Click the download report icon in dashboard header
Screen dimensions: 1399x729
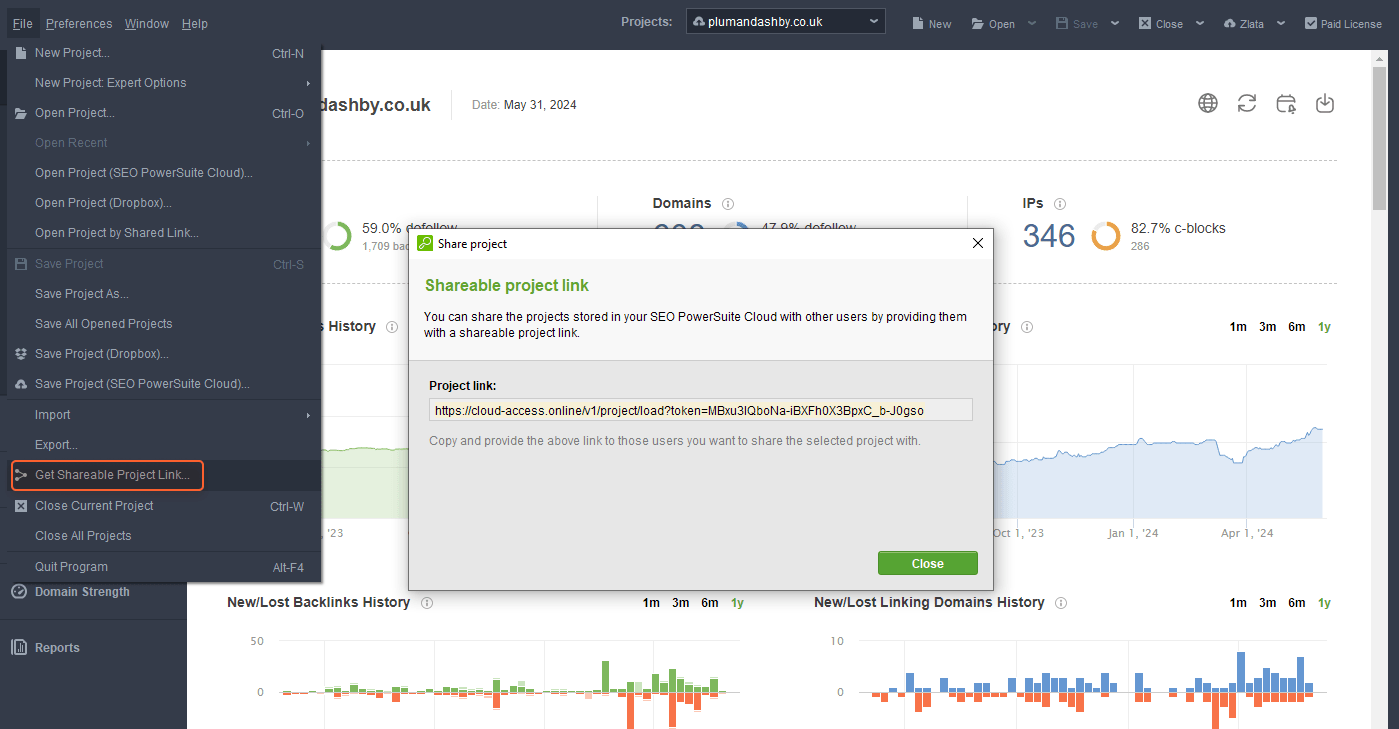pos(1325,103)
